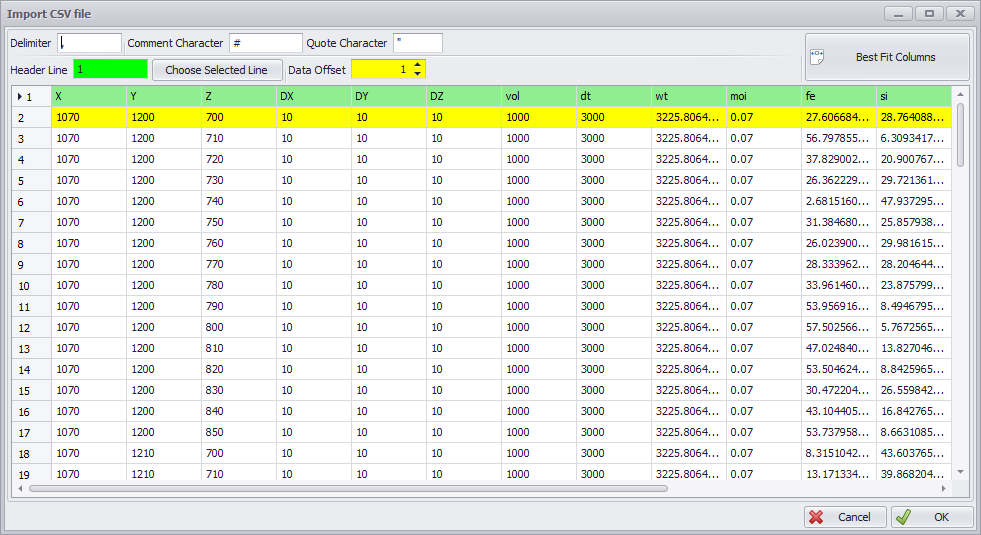981x535 pixels.
Task: Confirm import with the OK button
Action: [x=932, y=517]
